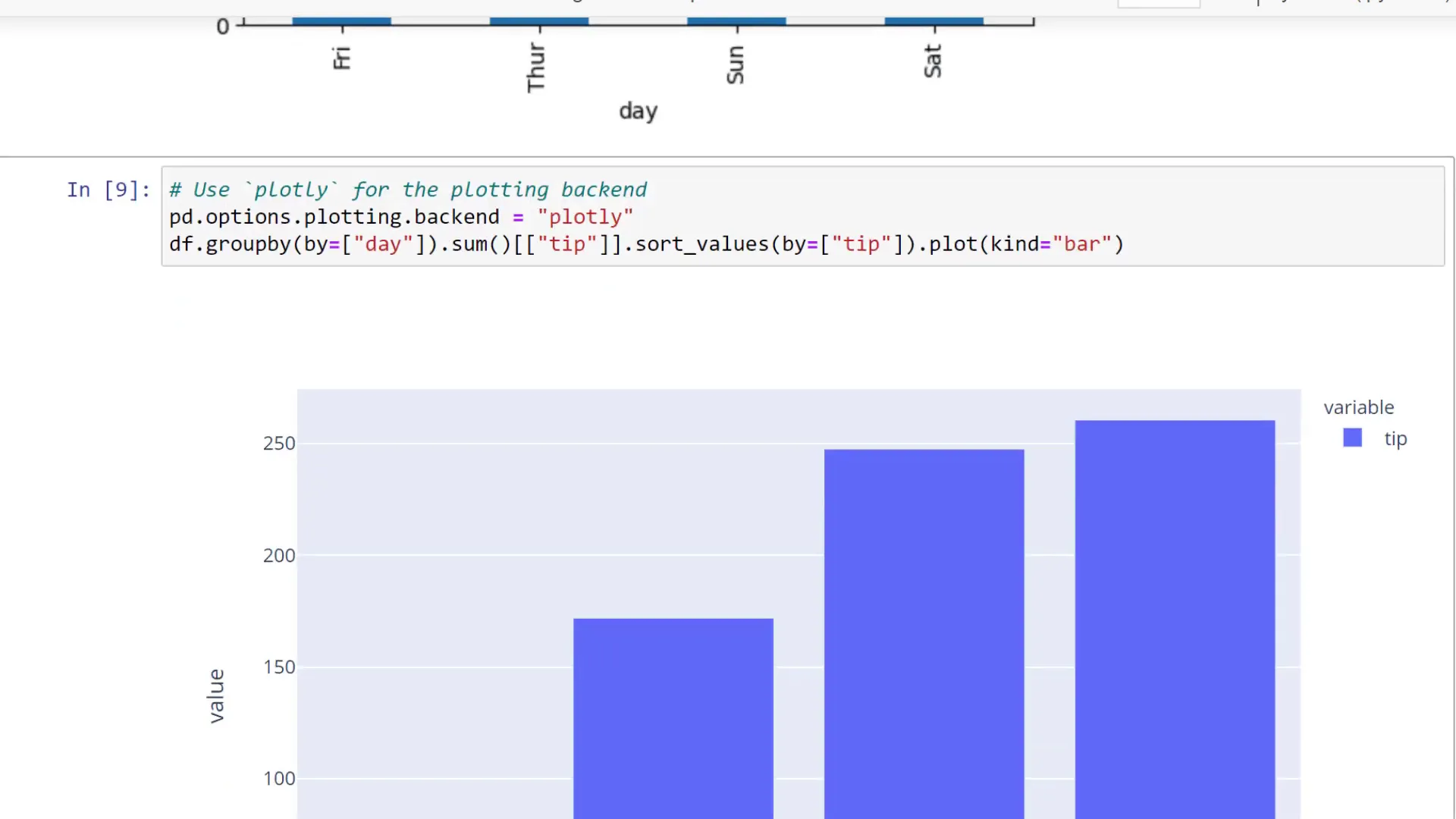The height and width of the screenshot is (819, 1456).
Task: Click the "day" axis title on the top chart
Action: pos(638,111)
